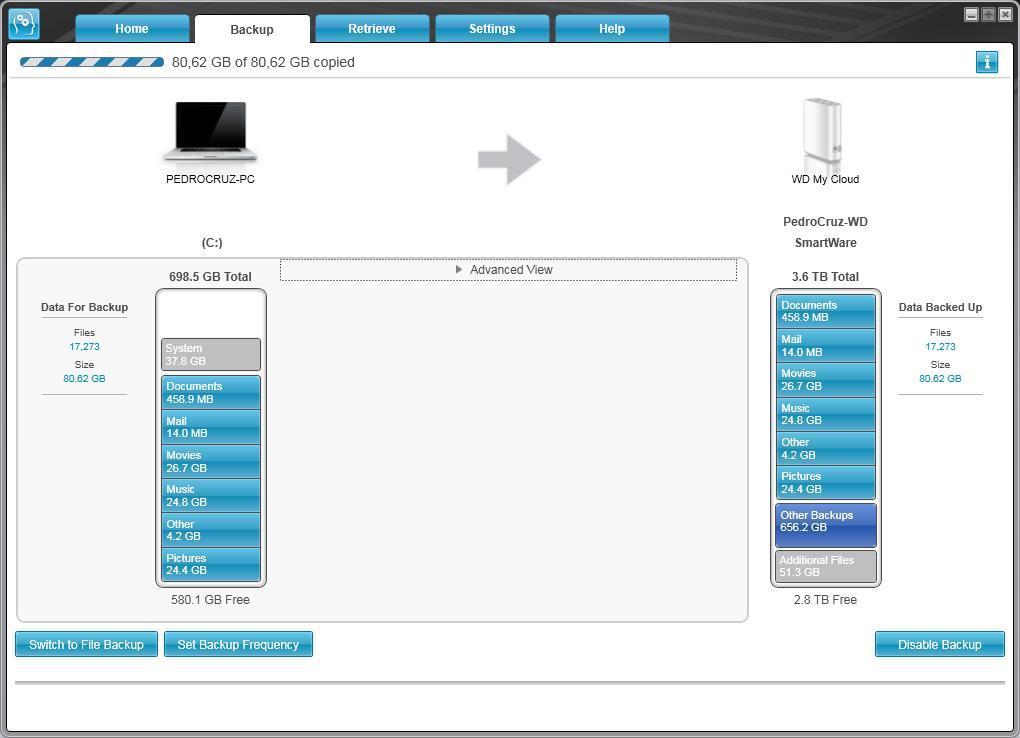Click Set Backup Frequency button
Viewport: 1020px width, 738px height.
[x=238, y=644]
